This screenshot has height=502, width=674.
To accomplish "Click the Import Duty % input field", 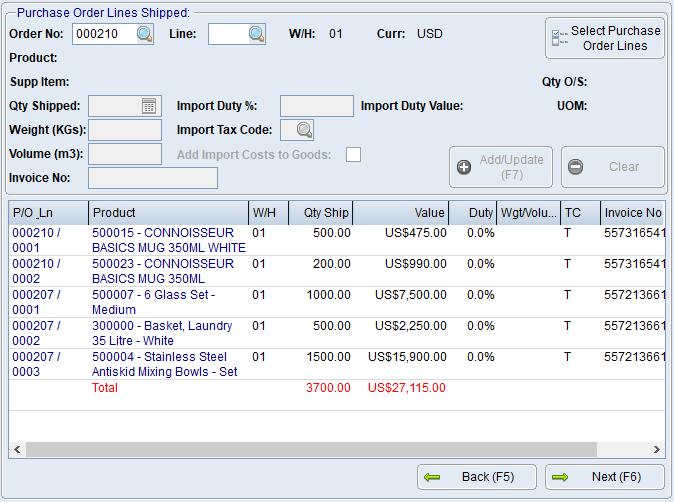I will point(316,106).
